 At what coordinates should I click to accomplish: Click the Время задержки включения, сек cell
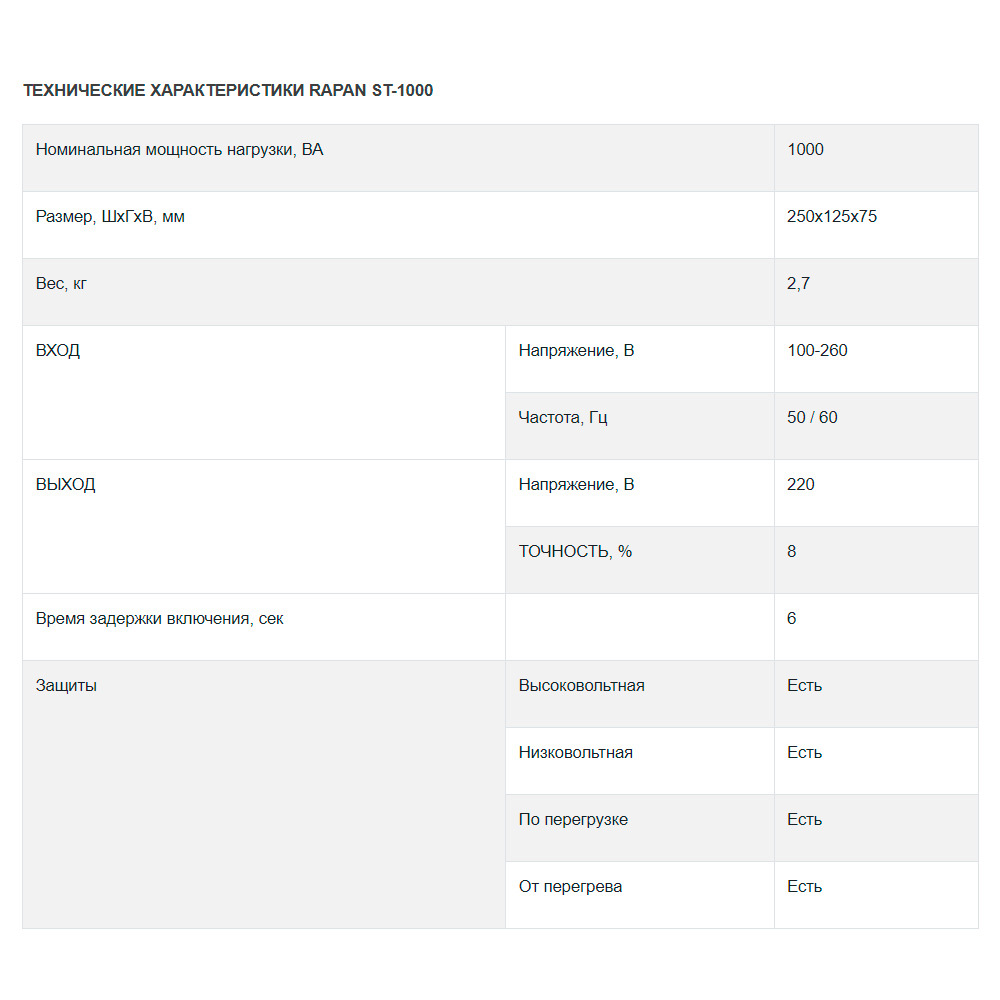pos(264,627)
